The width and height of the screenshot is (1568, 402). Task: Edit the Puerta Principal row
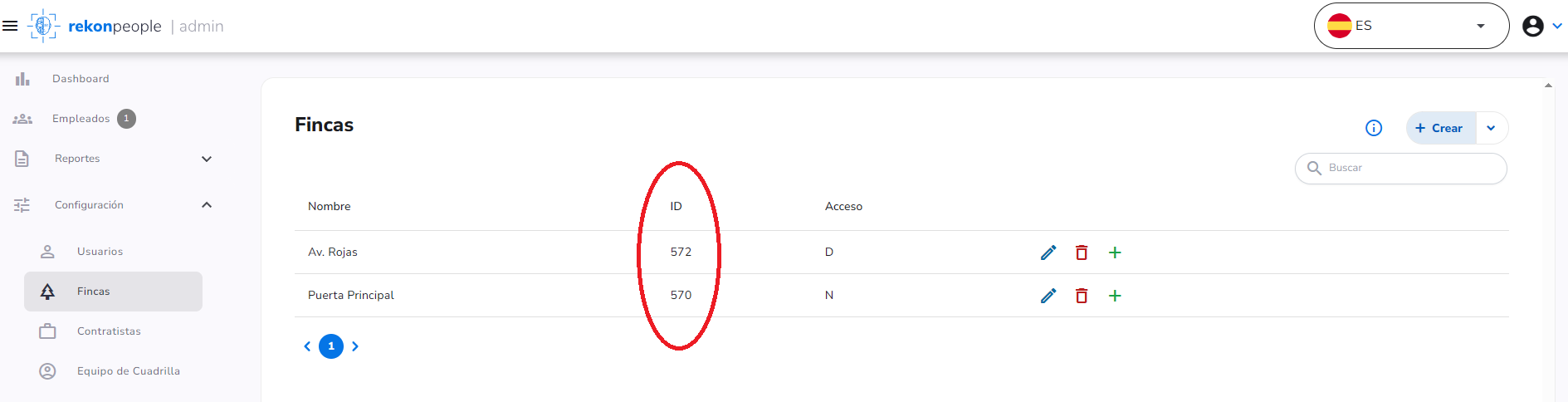click(x=1048, y=296)
